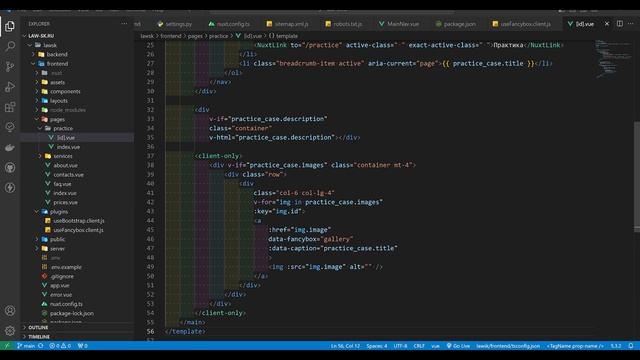Switch to the settings.py tab

pyautogui.click(x=175, y=24)
